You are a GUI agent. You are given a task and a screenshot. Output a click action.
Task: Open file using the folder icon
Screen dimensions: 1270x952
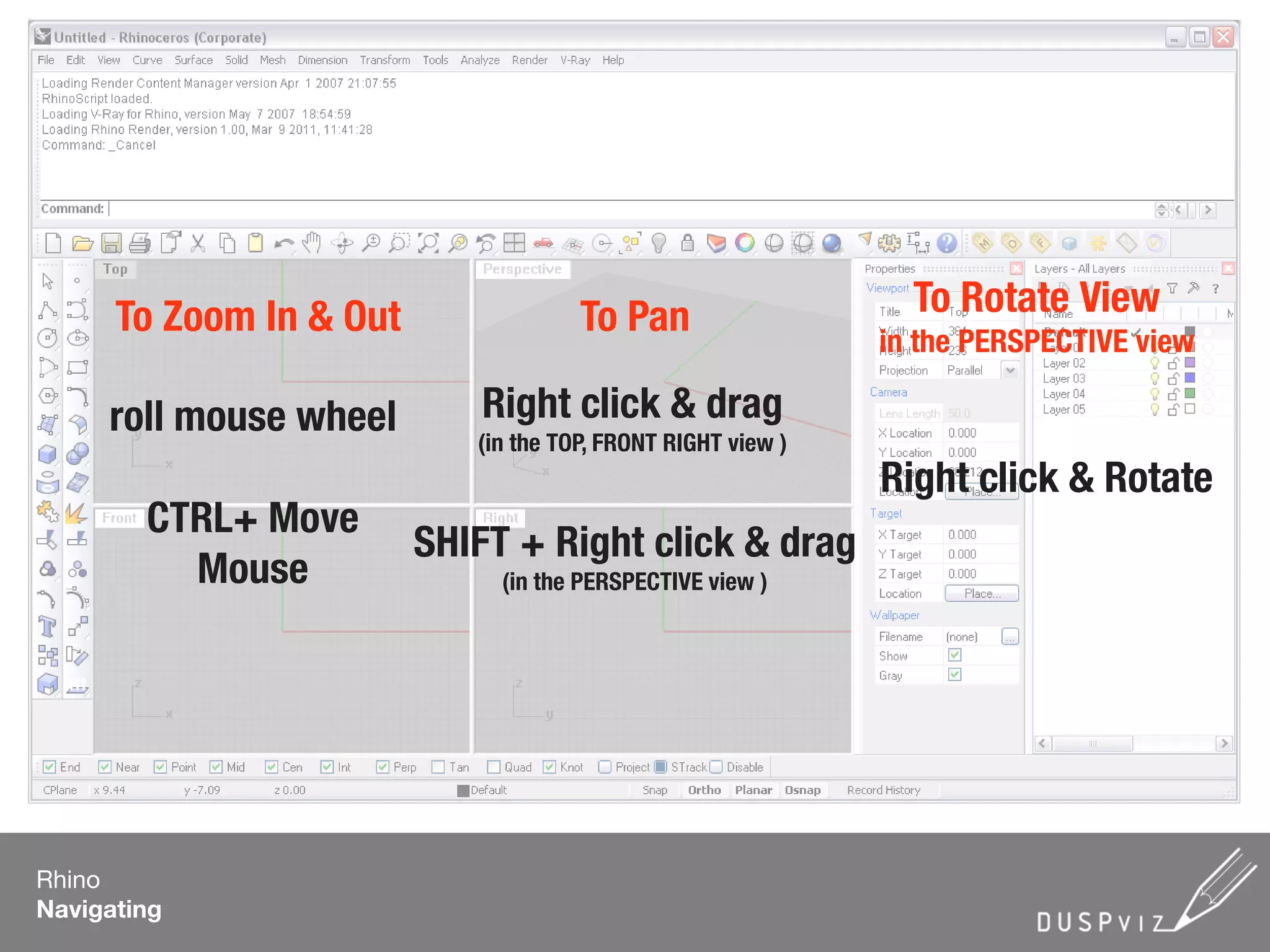82,243
